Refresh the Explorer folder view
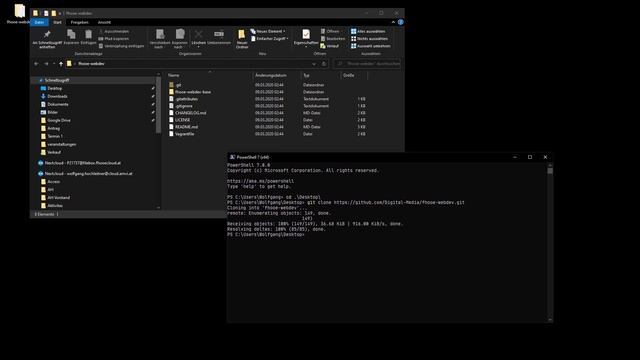 (x=324, y=64)
